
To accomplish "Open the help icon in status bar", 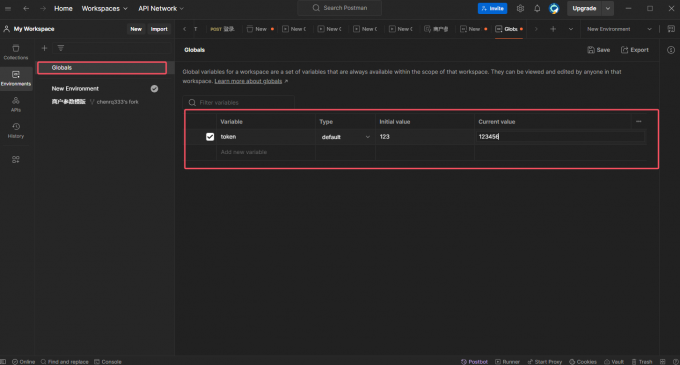I will point(675,362).
